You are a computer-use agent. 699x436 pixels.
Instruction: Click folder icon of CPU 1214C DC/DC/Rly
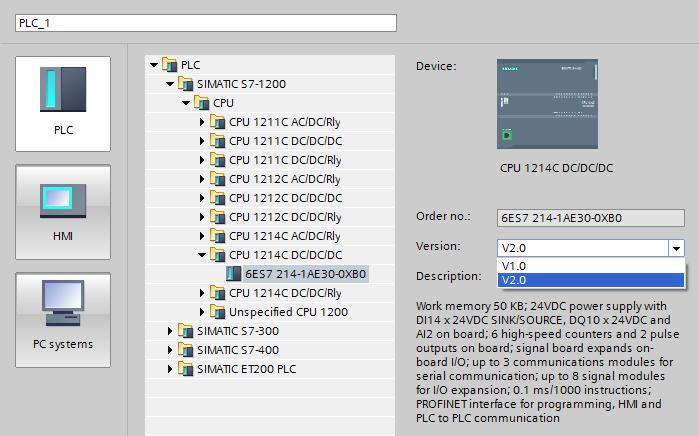point(218,293)
